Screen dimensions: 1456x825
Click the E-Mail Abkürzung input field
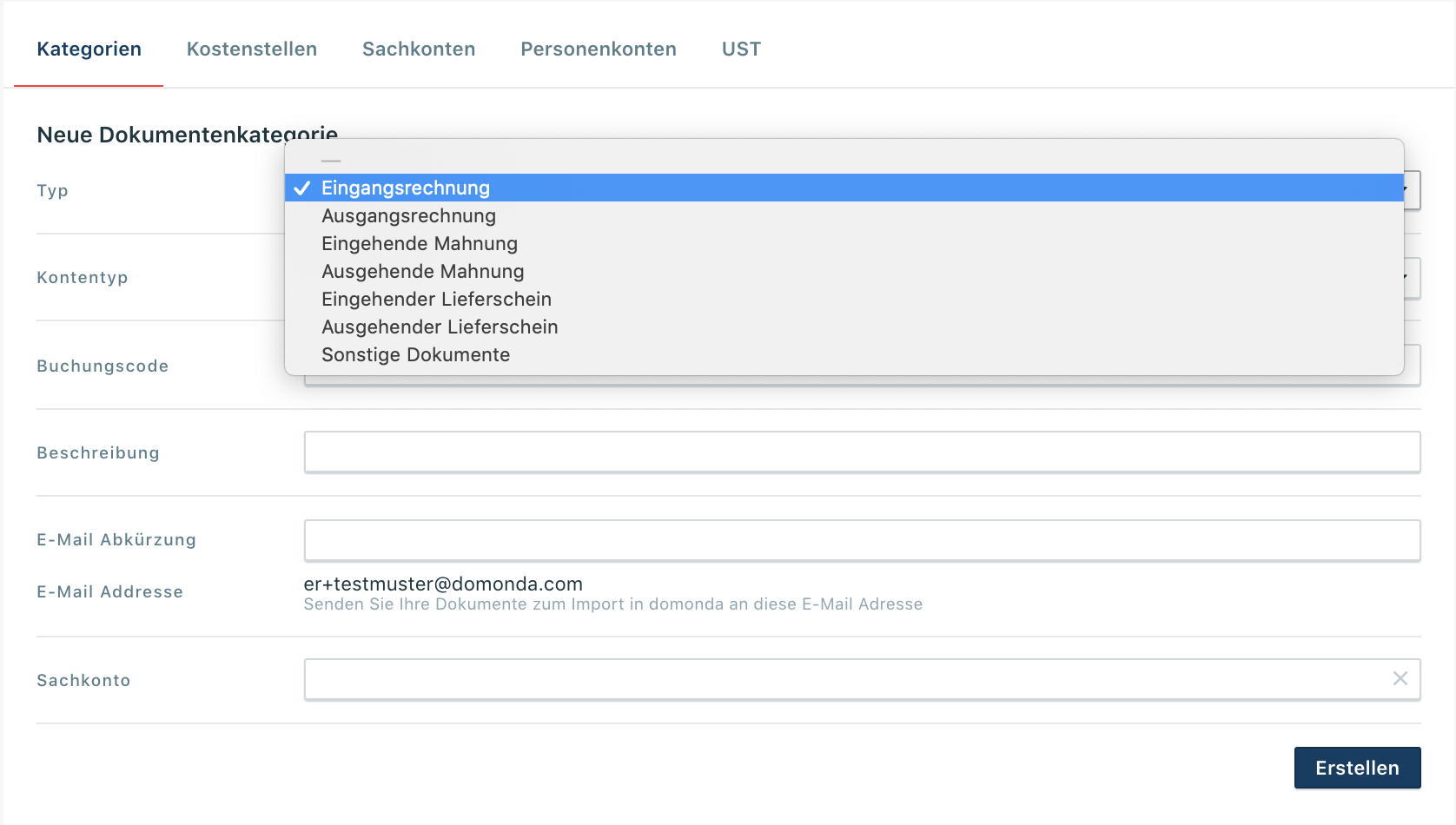tap(860, 539)
